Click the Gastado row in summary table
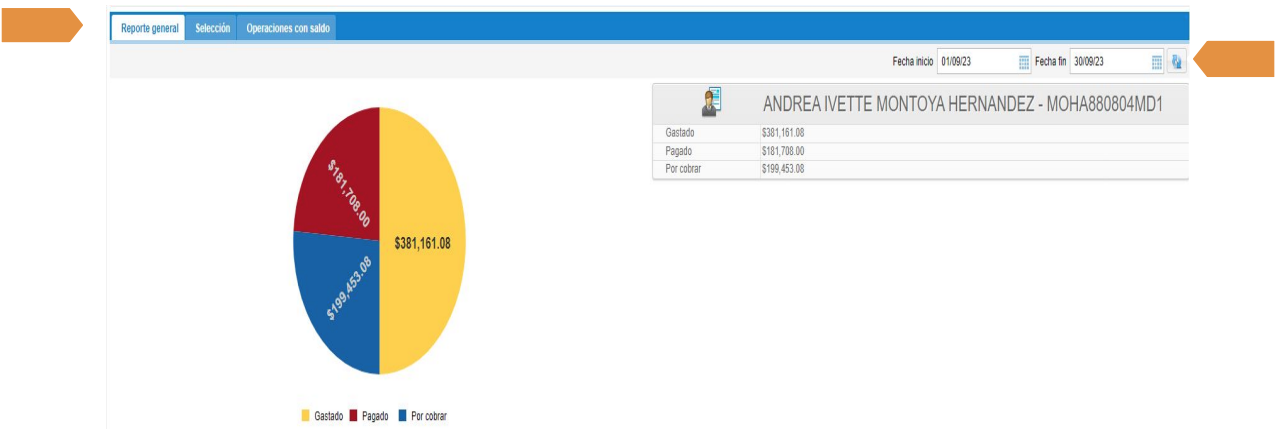This screenshot has height=437, width=1277. pyautogui.click(x=920, y=133)
